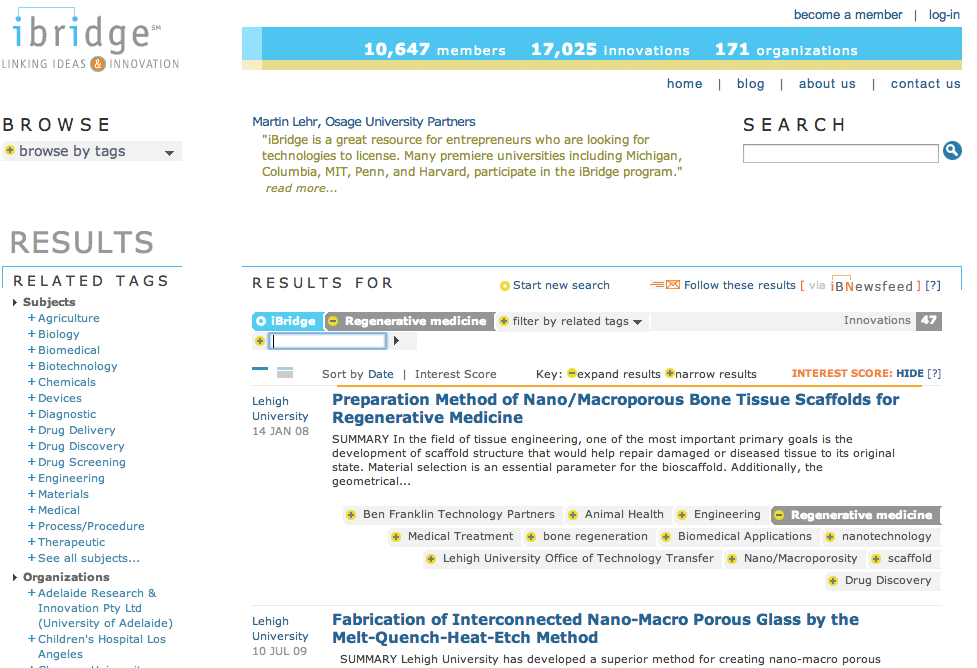
Task: Click become a member
Action: click(x=847, y=14)
